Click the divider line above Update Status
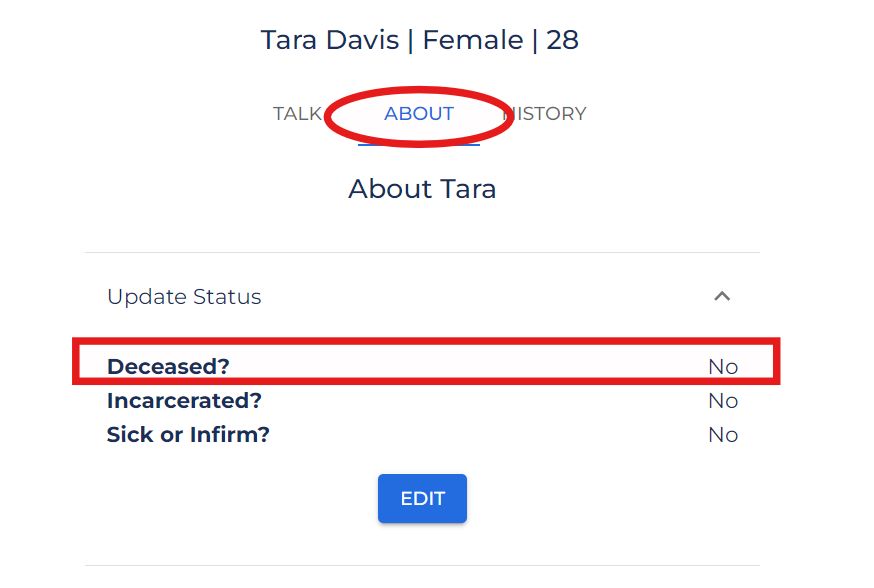This screenshot has width=874, height=588. (422, 252)
